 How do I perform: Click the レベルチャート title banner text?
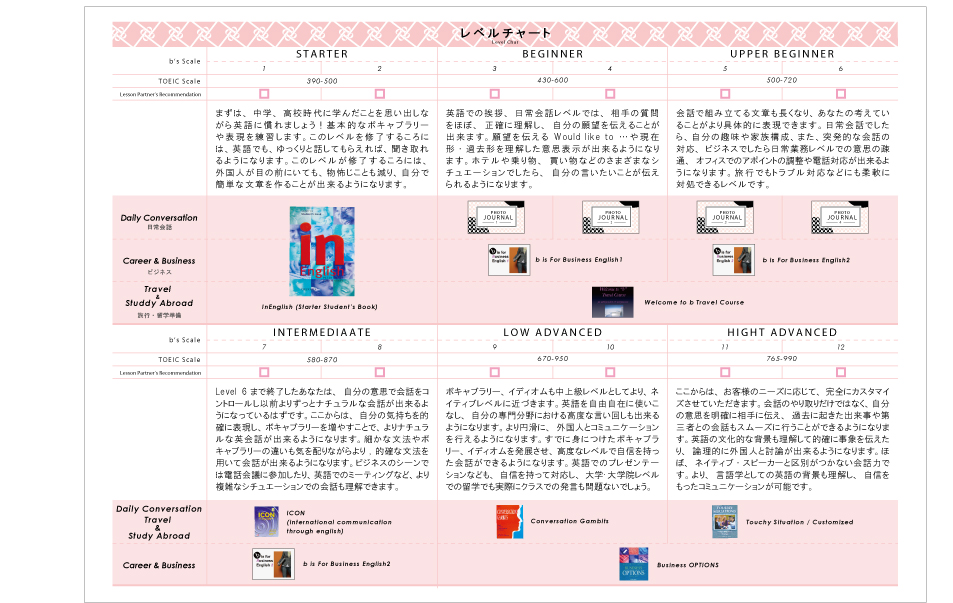[505, 33]
